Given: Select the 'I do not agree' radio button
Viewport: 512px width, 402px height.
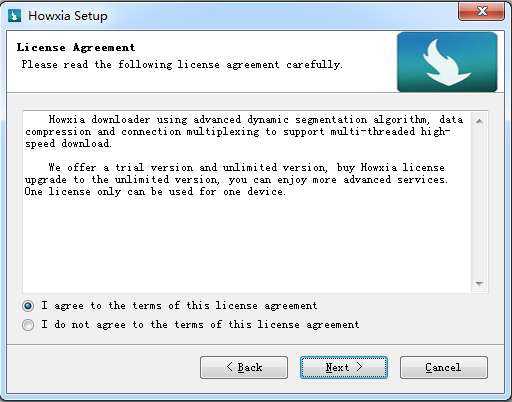Looking at the screenshot, I should (28, 325).
